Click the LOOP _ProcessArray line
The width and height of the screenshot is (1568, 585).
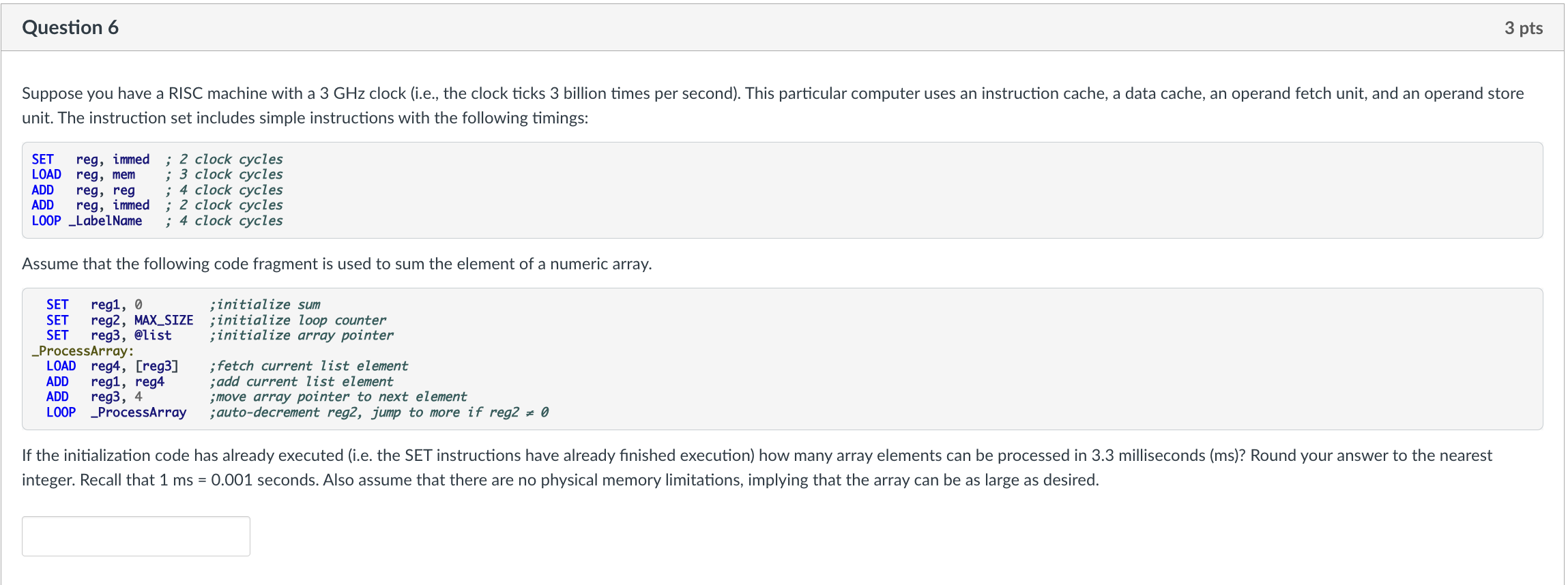click(x=116, y=412)
